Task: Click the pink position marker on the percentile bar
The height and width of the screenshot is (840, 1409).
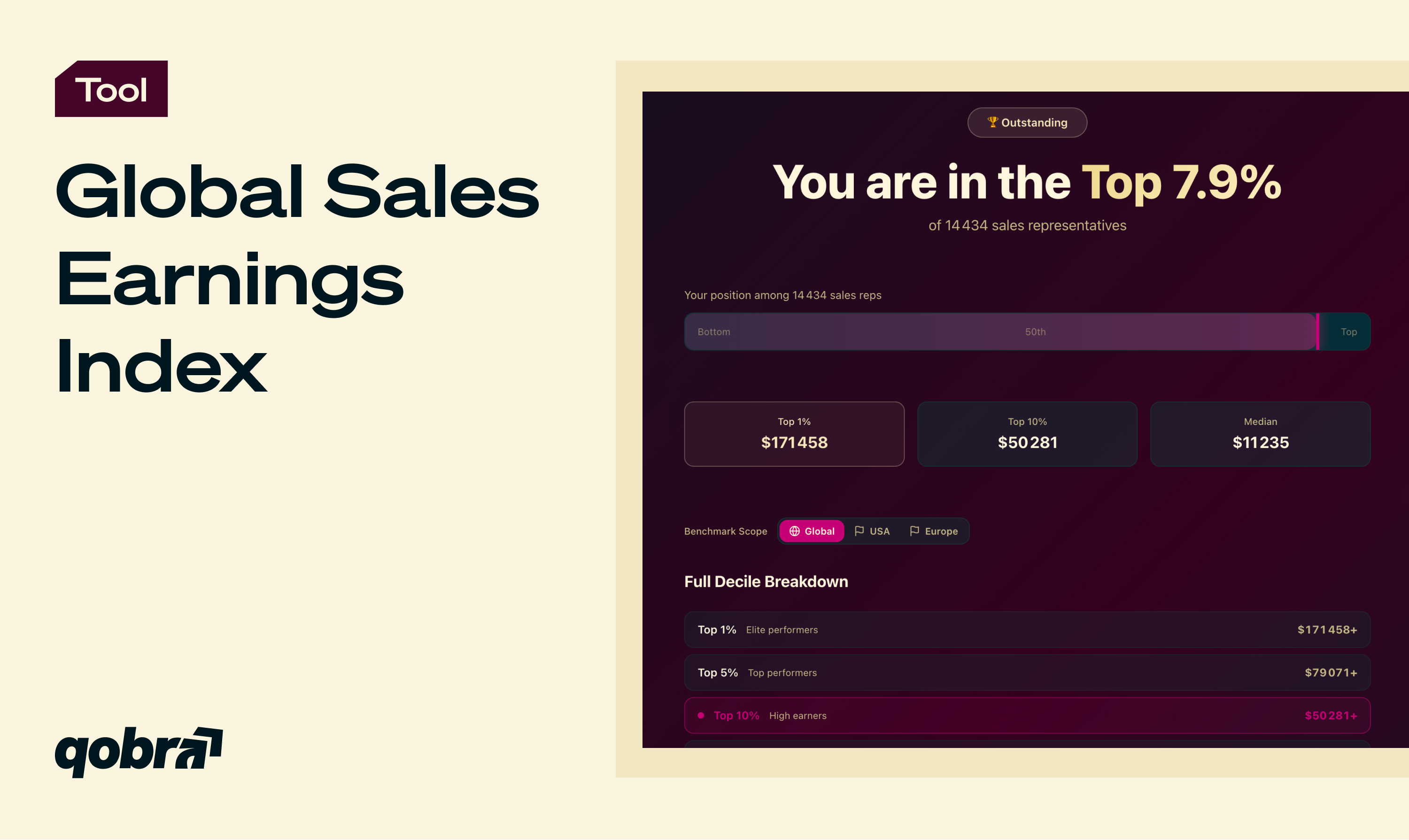Action: [x=1319, y=331]
